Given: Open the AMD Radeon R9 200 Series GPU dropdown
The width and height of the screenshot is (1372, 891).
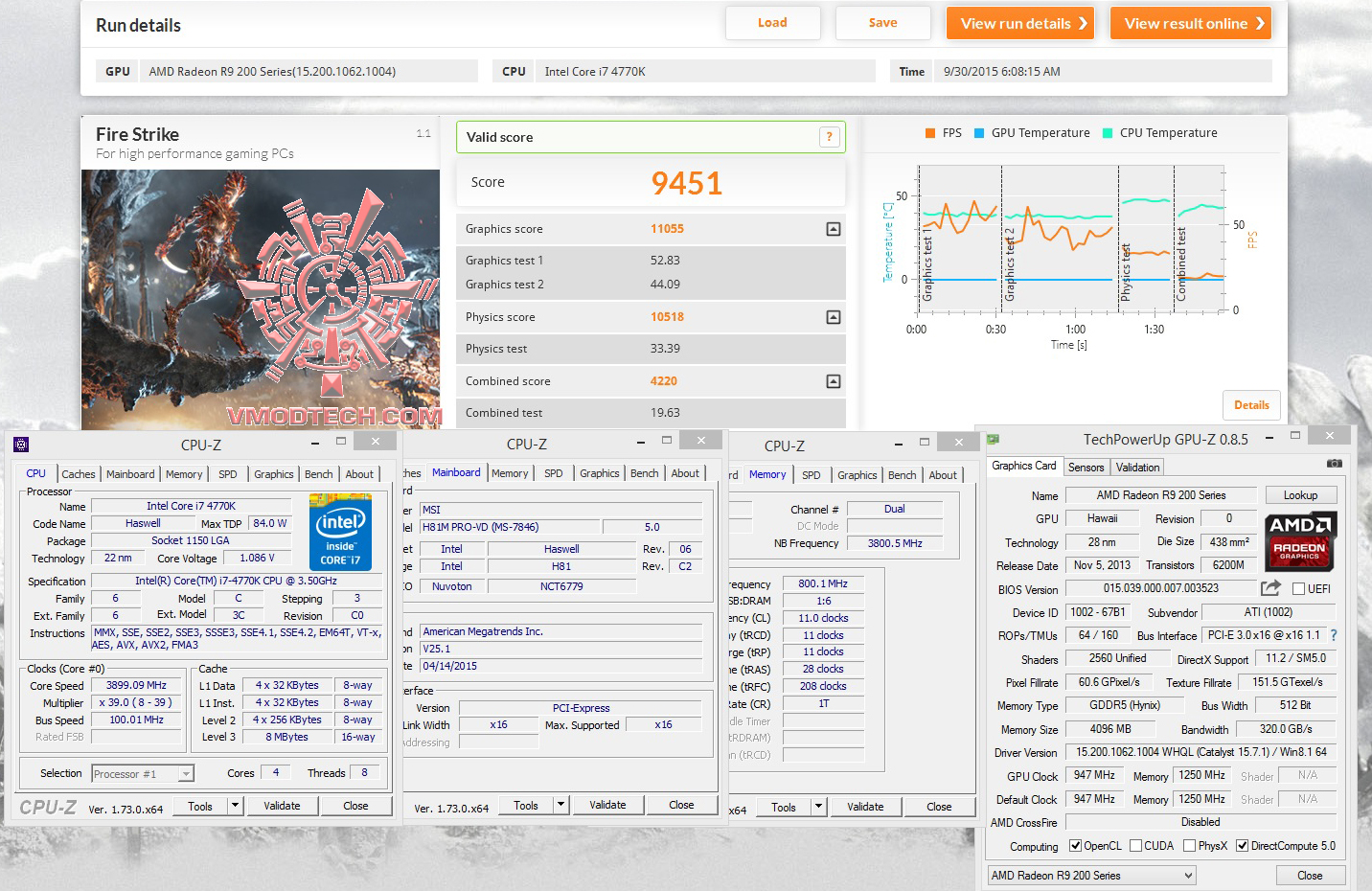Looking at the screenshot, I should 1092,876.
